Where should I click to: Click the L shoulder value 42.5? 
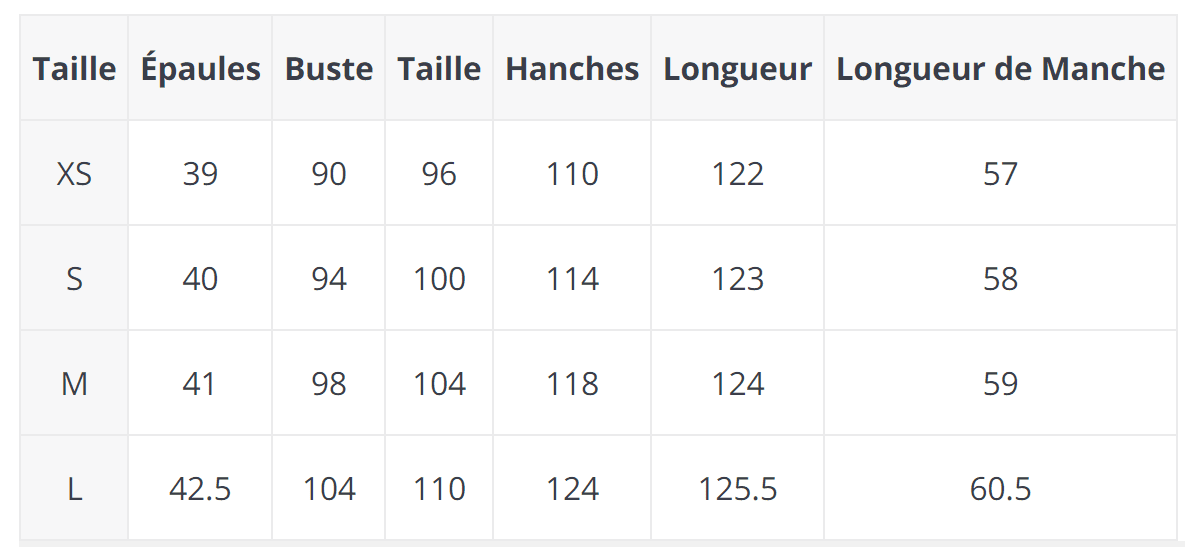point(200,489)
